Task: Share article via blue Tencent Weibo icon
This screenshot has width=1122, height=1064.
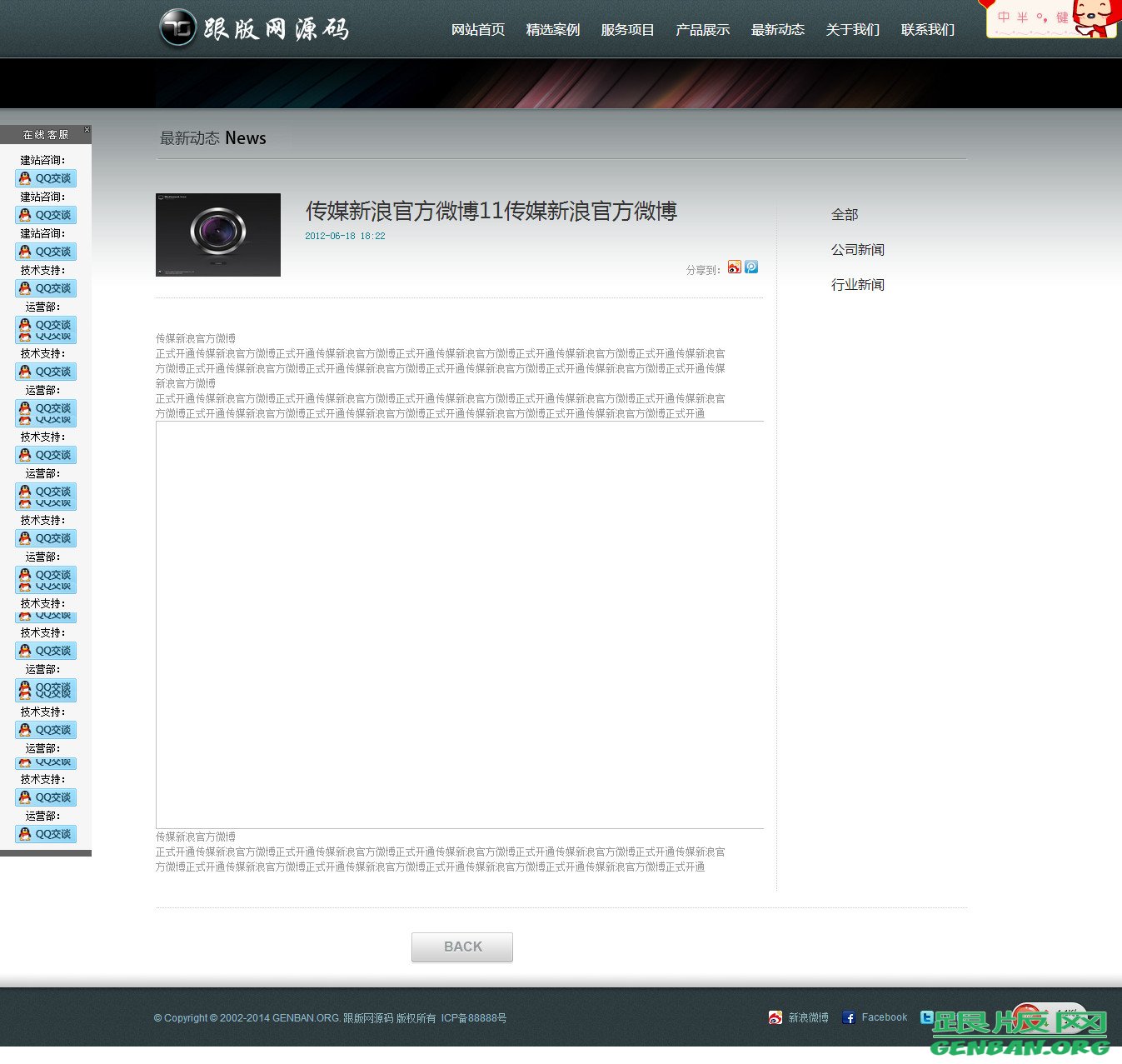Action: click(x=751, y=267)
